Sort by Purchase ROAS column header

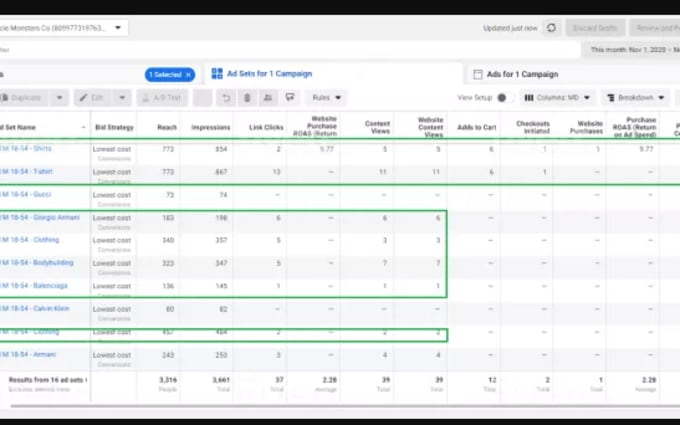pos(634,127)
